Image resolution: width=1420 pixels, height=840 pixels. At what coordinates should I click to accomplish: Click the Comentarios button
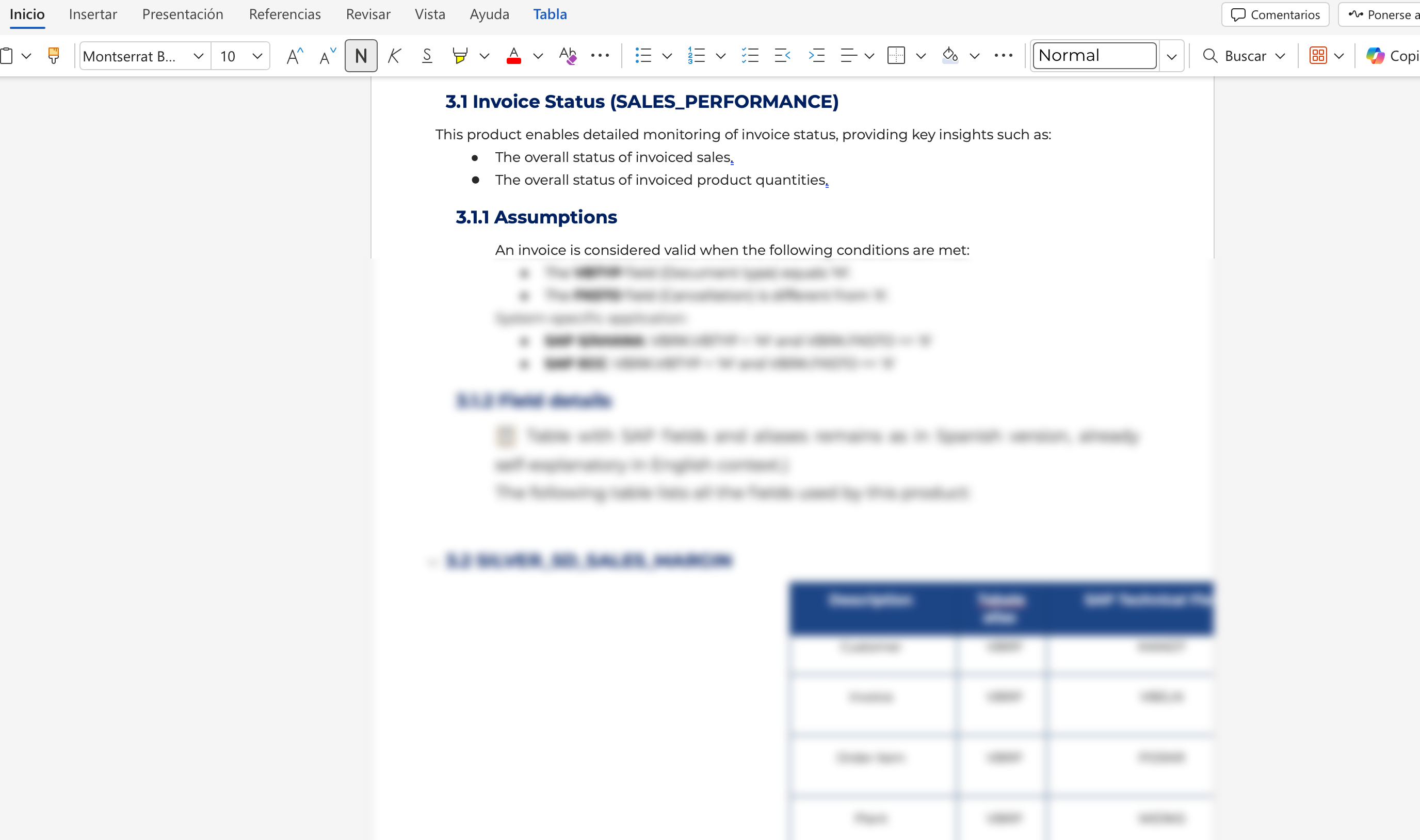click(x=1275, y=15)
